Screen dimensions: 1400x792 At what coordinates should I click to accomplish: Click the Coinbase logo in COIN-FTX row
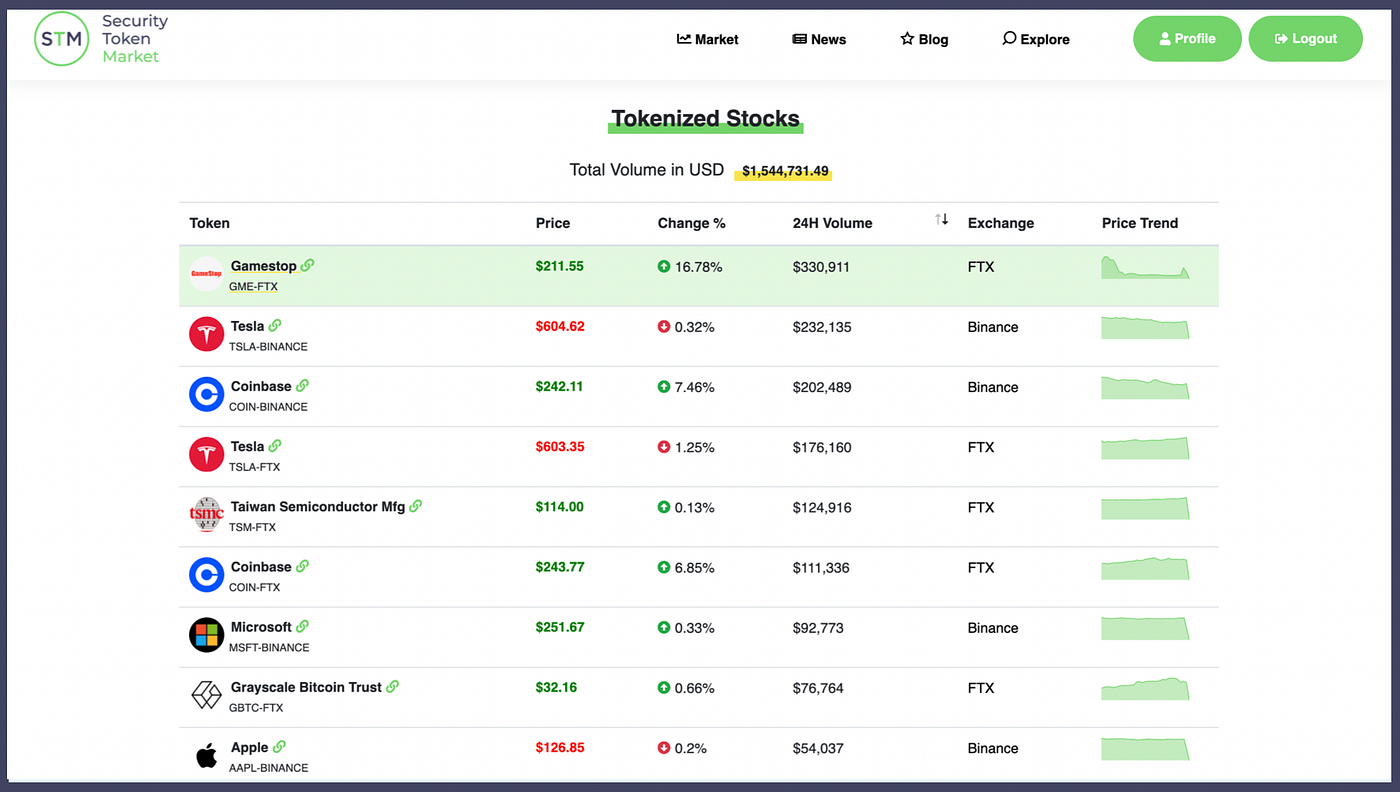[x=207, y=574]
